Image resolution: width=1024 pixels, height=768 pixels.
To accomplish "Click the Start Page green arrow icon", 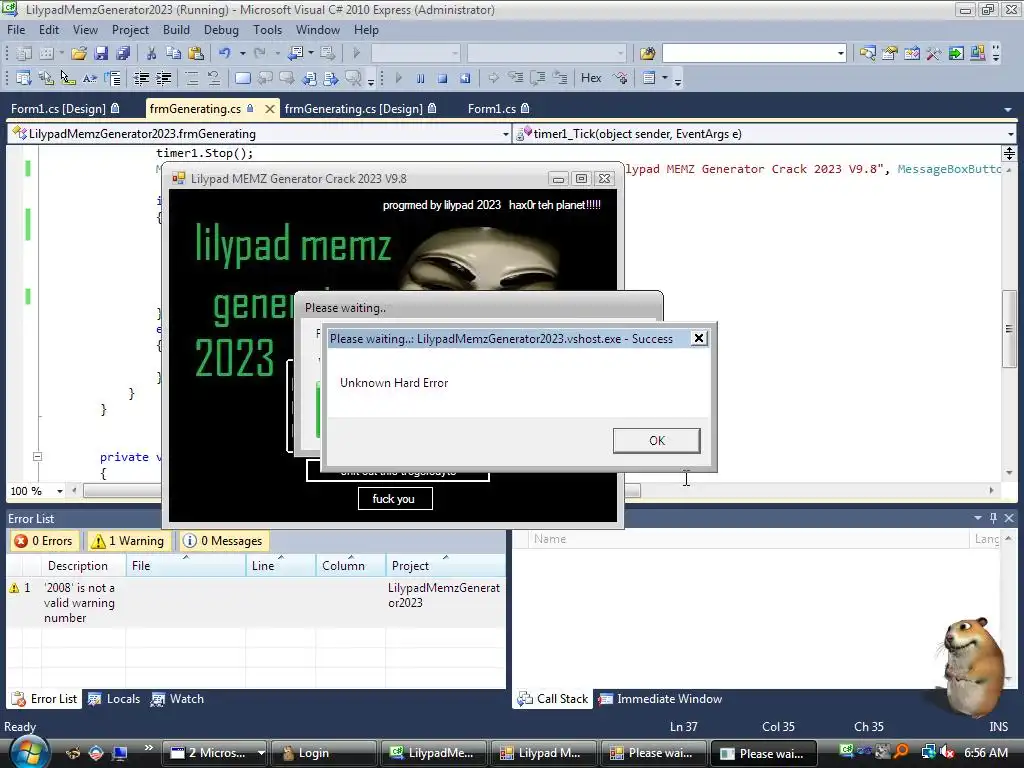I will (956, 54).
